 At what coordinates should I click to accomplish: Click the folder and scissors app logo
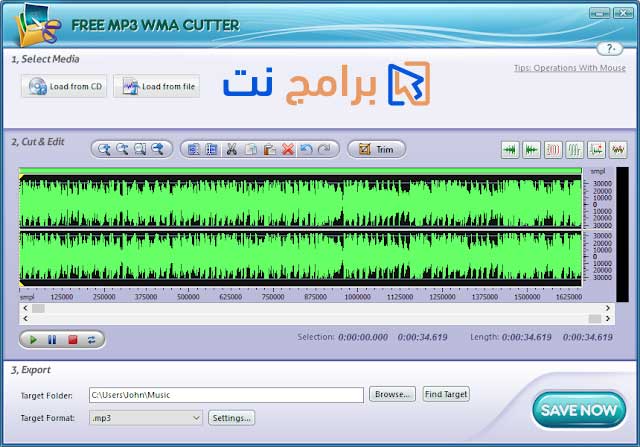point(38,26)
